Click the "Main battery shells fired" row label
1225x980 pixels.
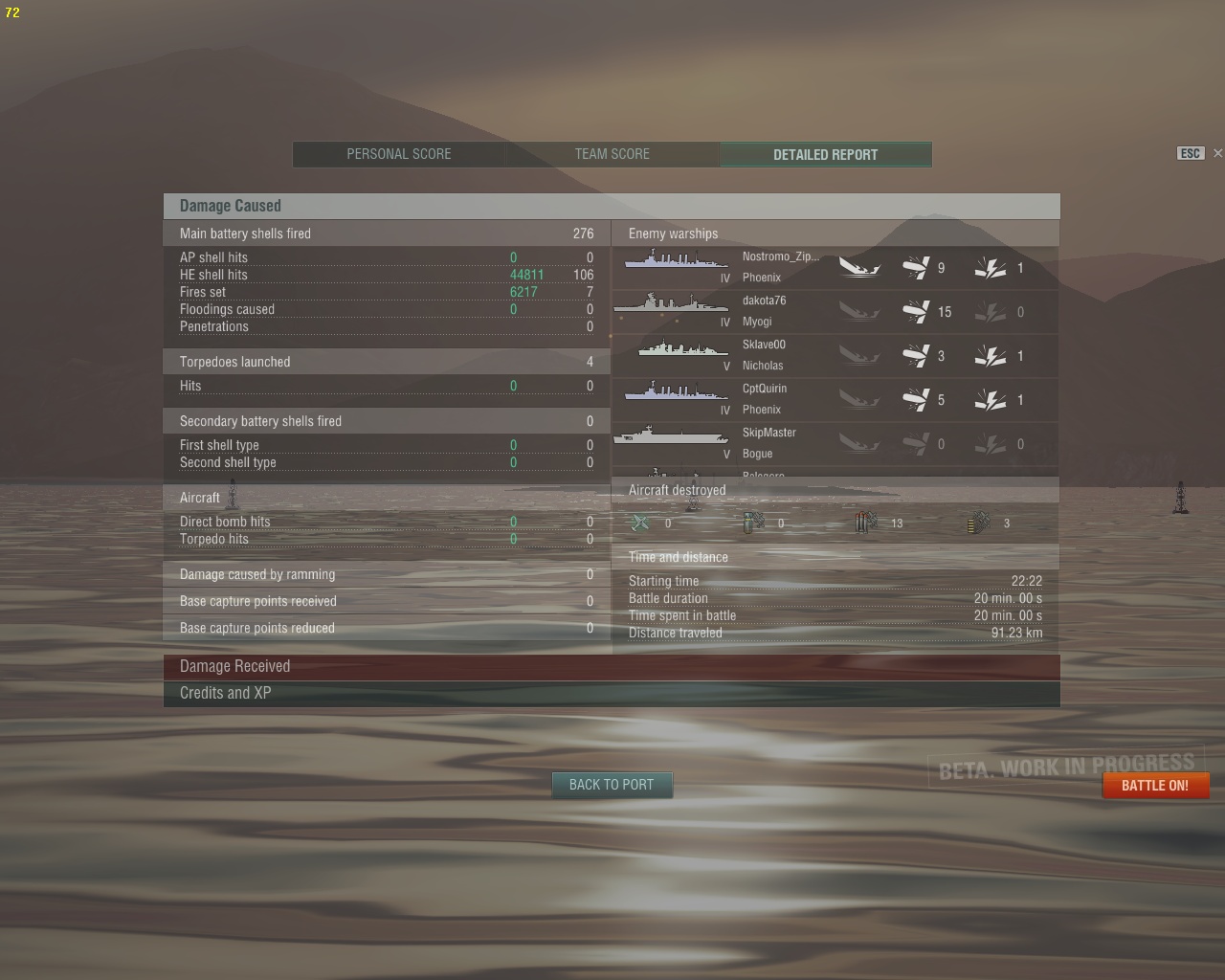[x=245, y=234]
